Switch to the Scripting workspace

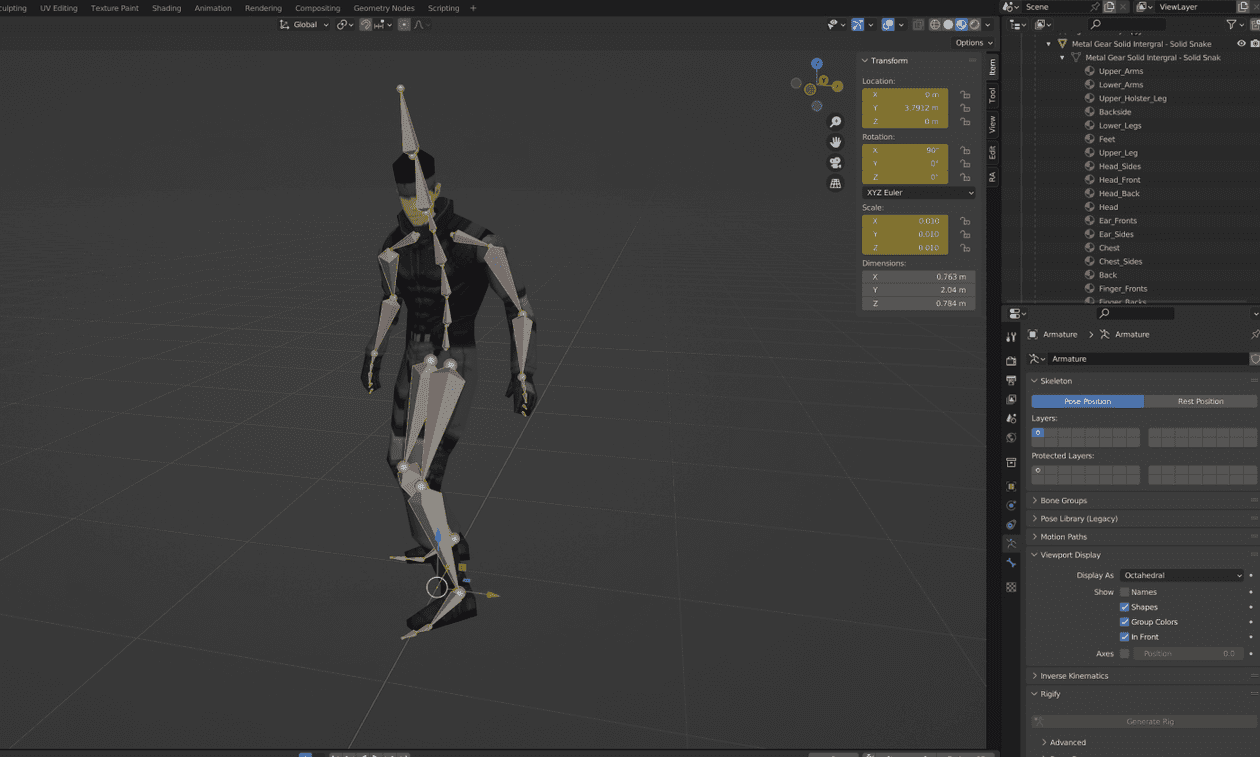pyautogui.click(x=443, y=8)
